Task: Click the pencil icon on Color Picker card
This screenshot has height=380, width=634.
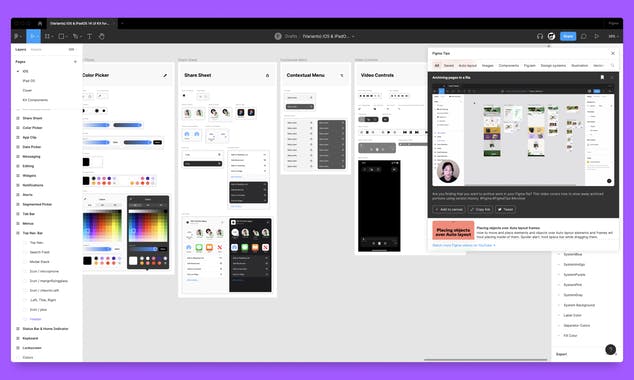Action: 165,76
